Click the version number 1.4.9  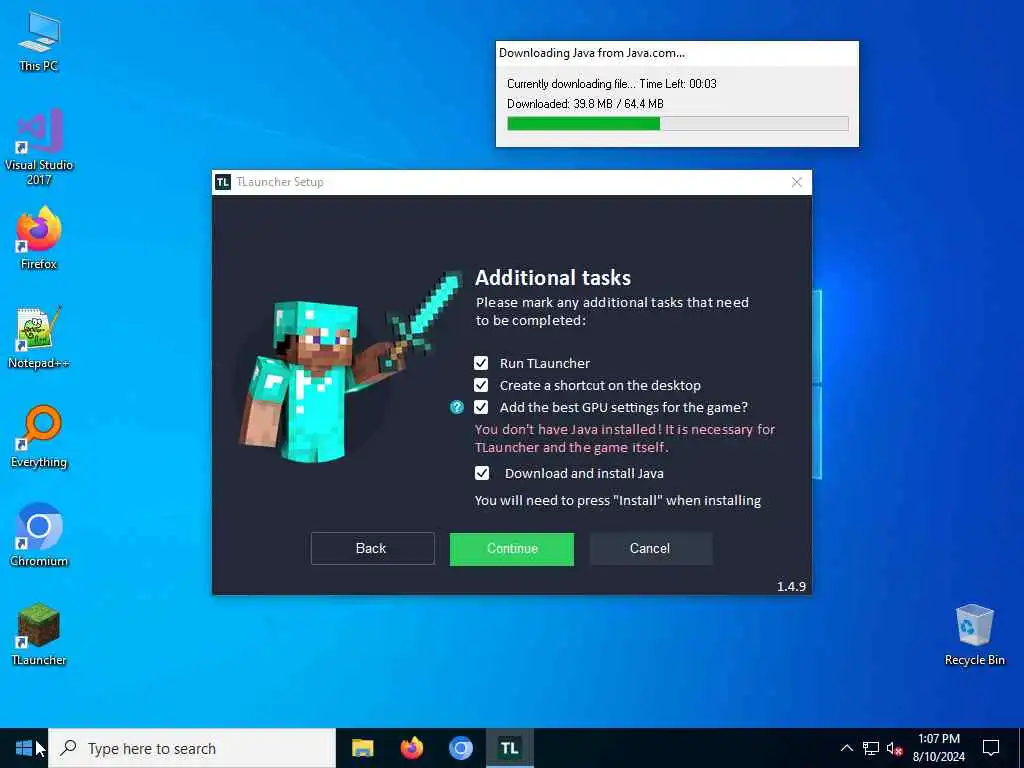pos(791,586)
